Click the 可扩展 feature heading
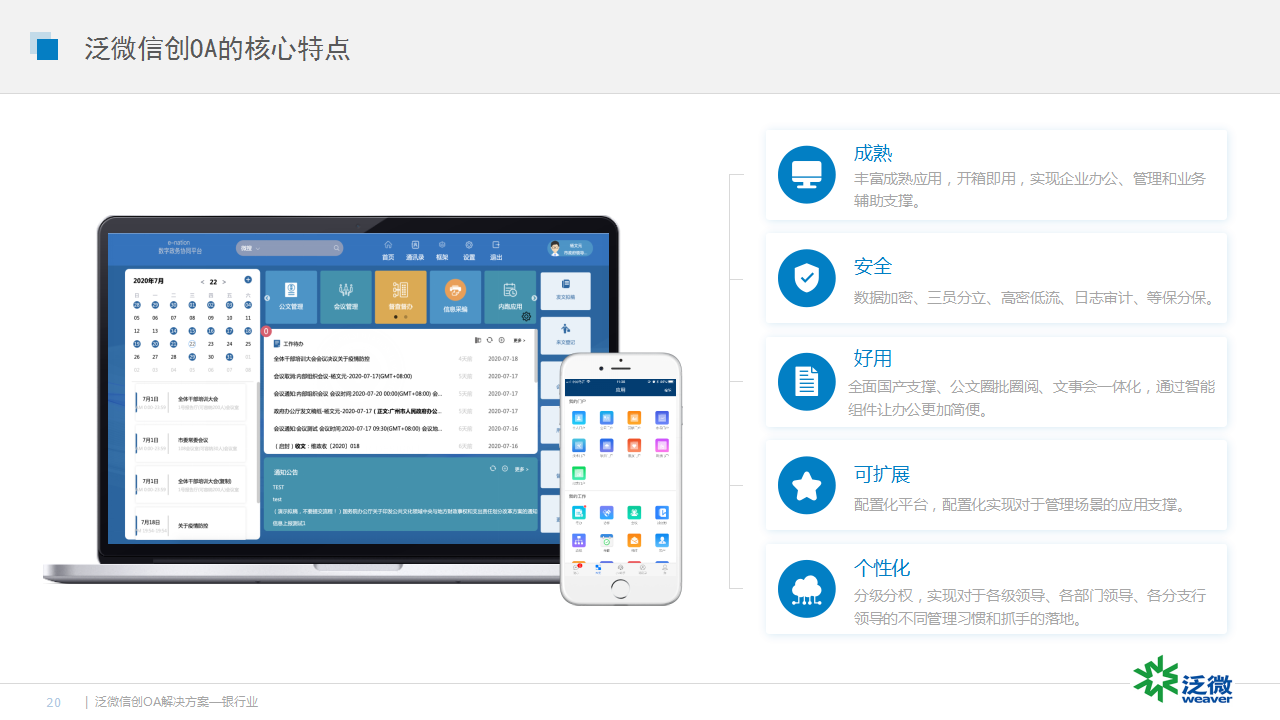 (x=882, y=474)
